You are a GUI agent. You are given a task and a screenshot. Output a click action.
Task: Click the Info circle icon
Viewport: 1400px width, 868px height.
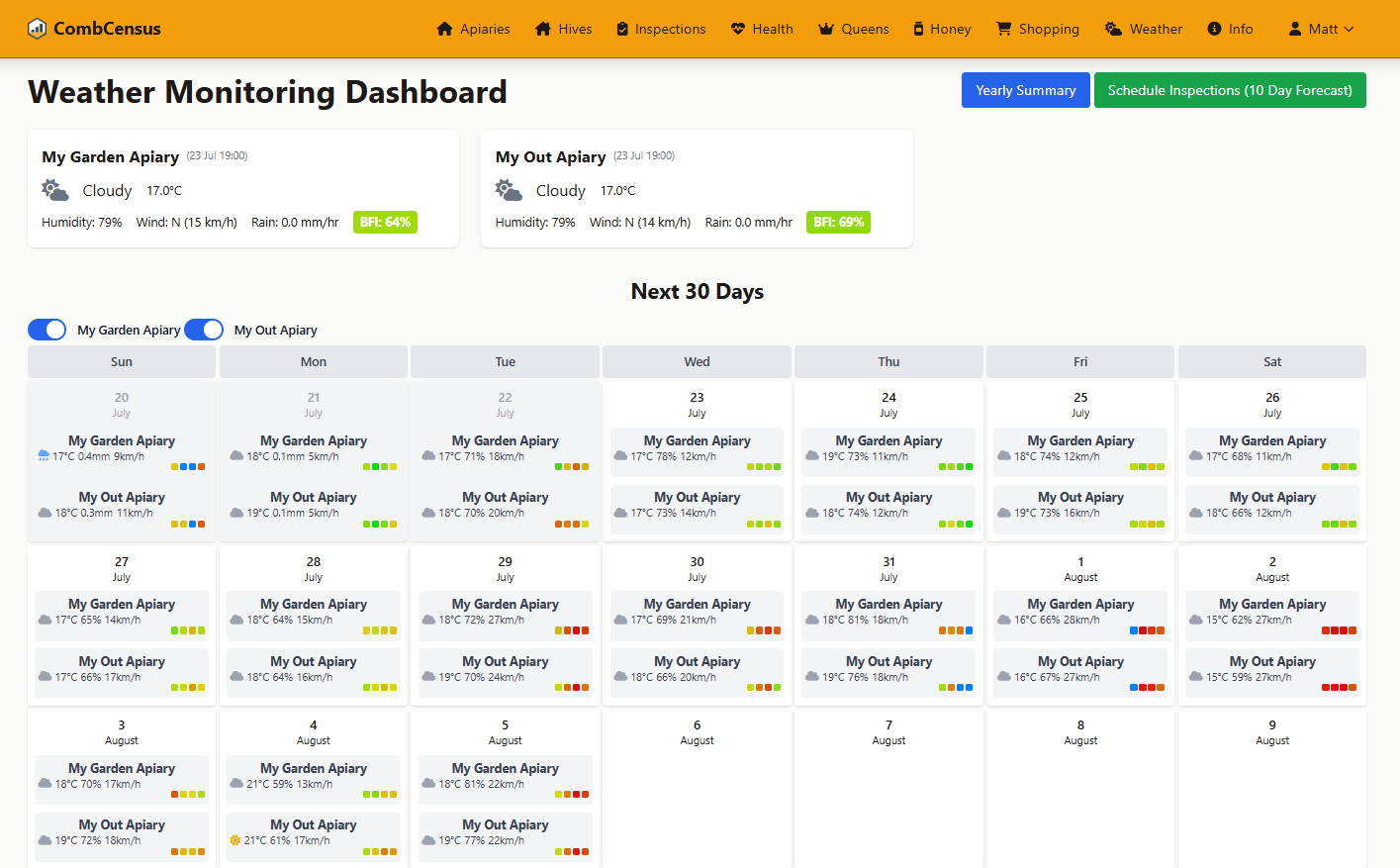pyautogui.click(x=1214, y=29)
